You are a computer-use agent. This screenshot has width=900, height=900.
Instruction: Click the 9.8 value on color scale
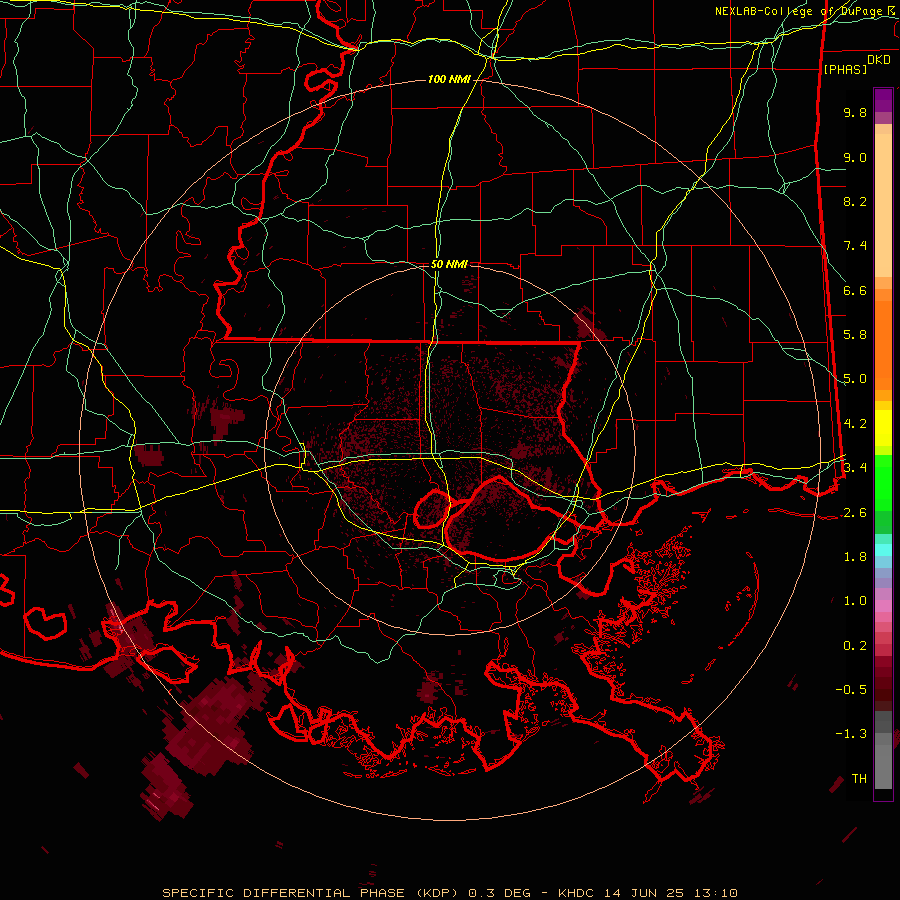tap(855, 112)
